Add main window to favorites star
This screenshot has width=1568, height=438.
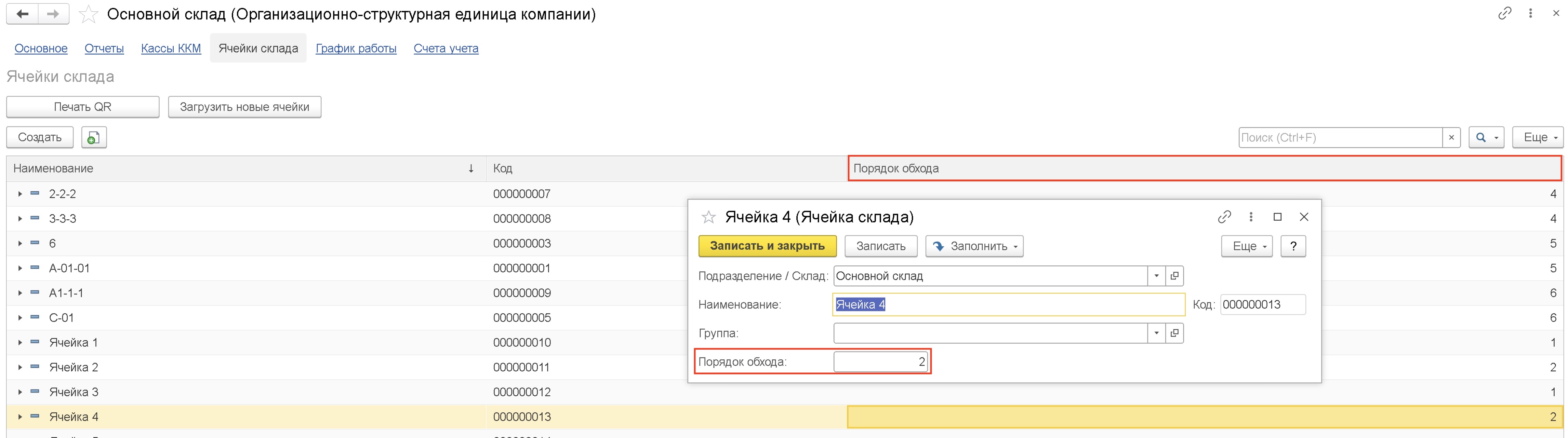[x=88, y=14]
